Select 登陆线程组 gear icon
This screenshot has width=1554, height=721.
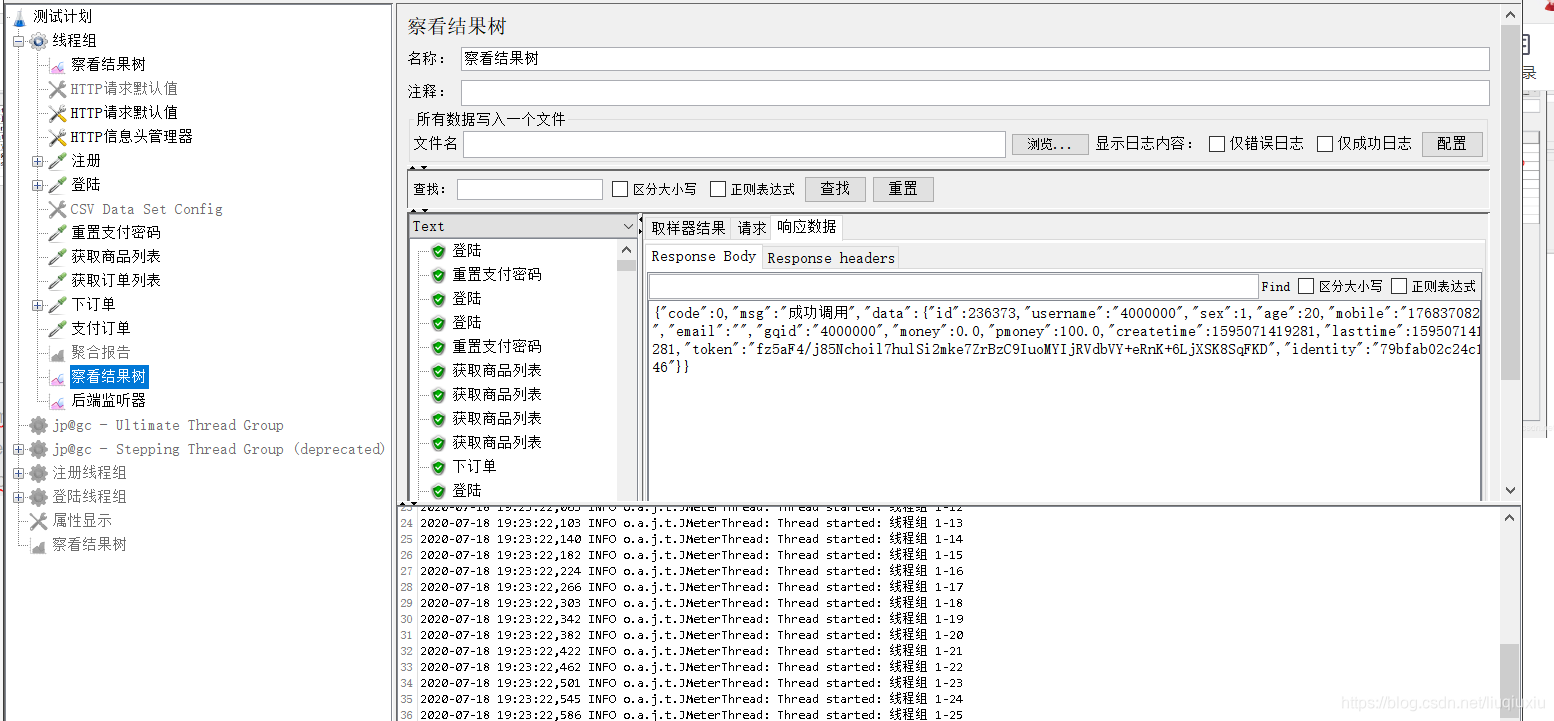point(38,497)
